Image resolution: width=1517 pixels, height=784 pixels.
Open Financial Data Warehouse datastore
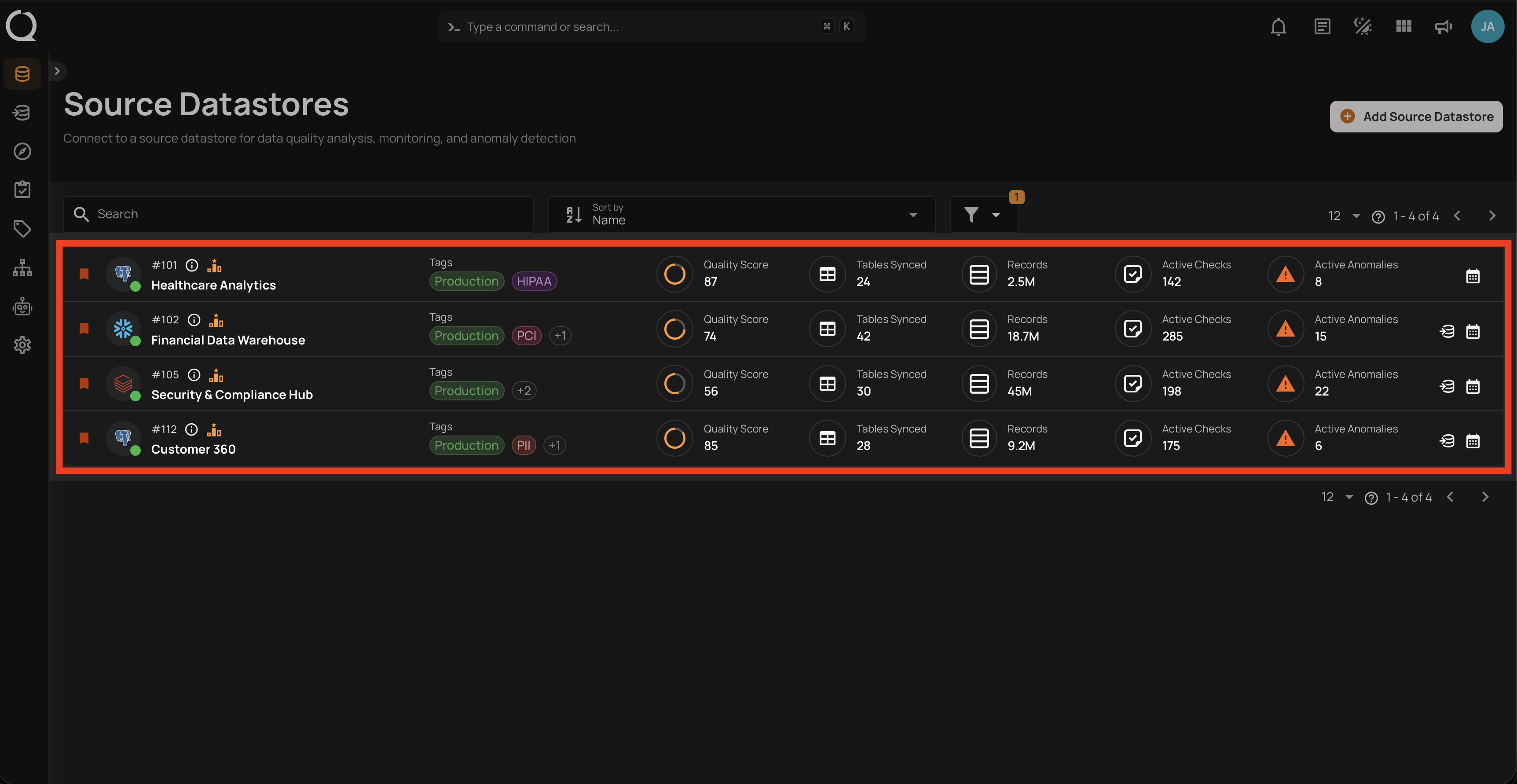228,340
